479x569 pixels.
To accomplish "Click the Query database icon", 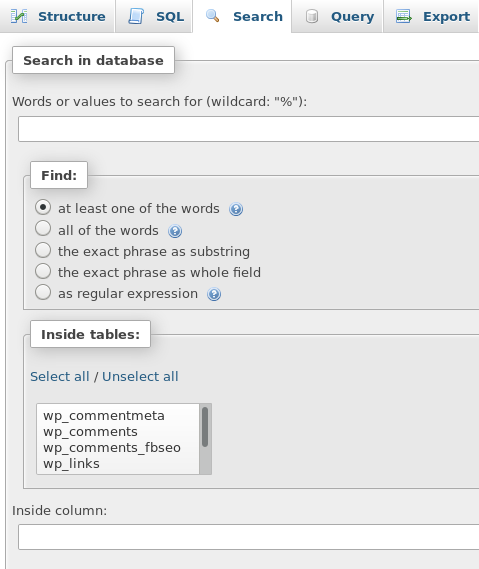I will [x=312, y=16].
